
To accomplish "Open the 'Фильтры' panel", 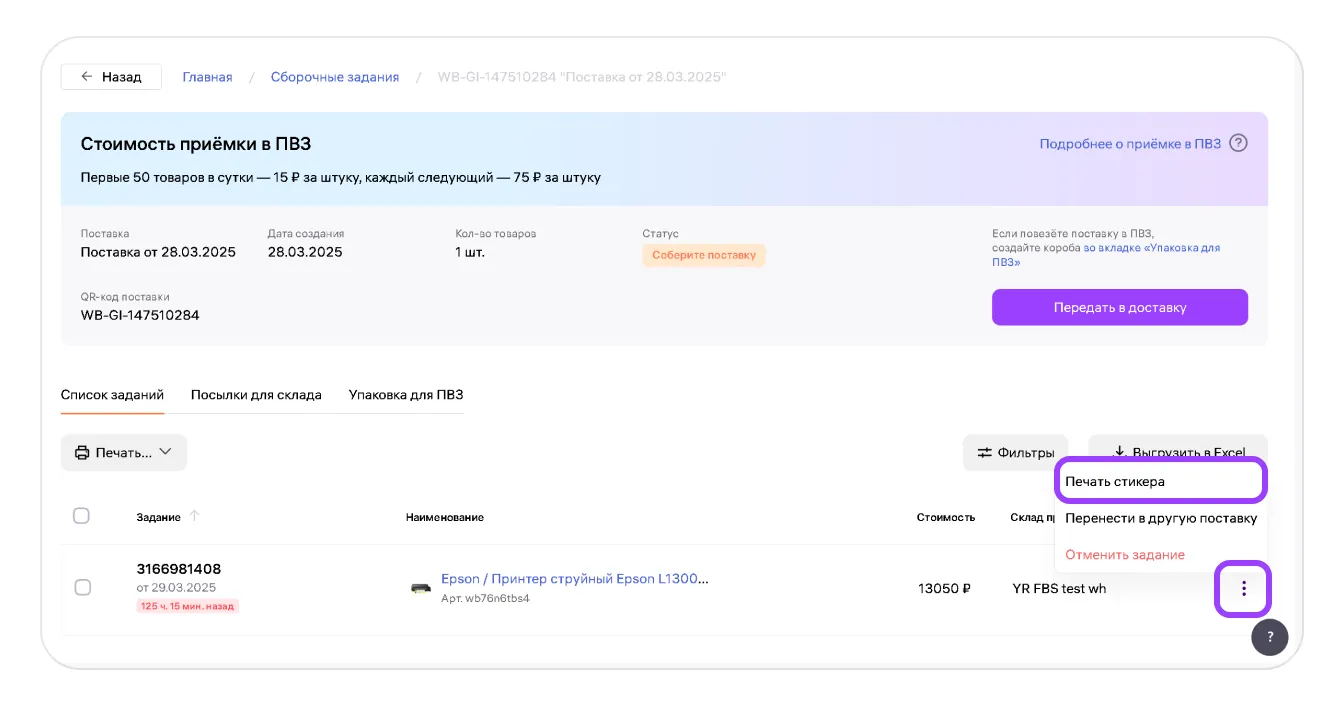I will click(x=1015, y=453).
